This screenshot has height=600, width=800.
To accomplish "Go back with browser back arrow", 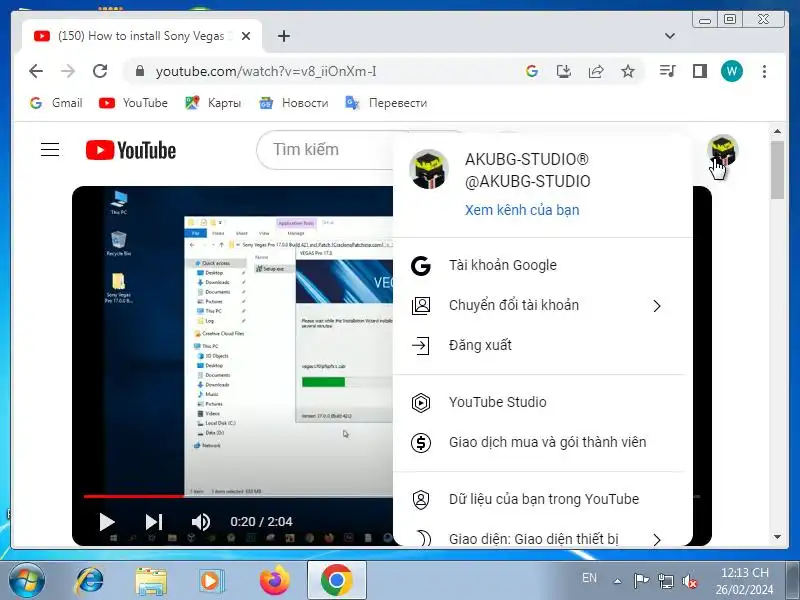I will 36,71.
